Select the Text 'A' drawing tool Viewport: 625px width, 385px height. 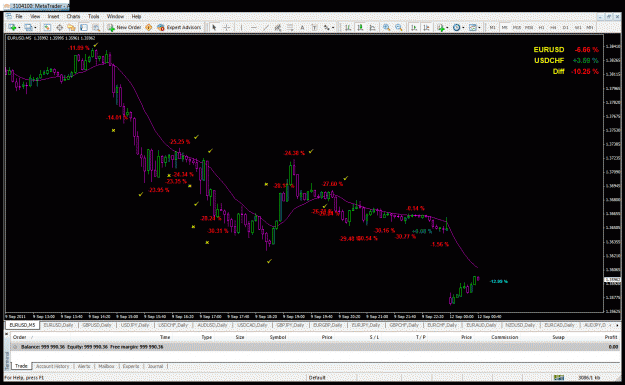point(302,28)
